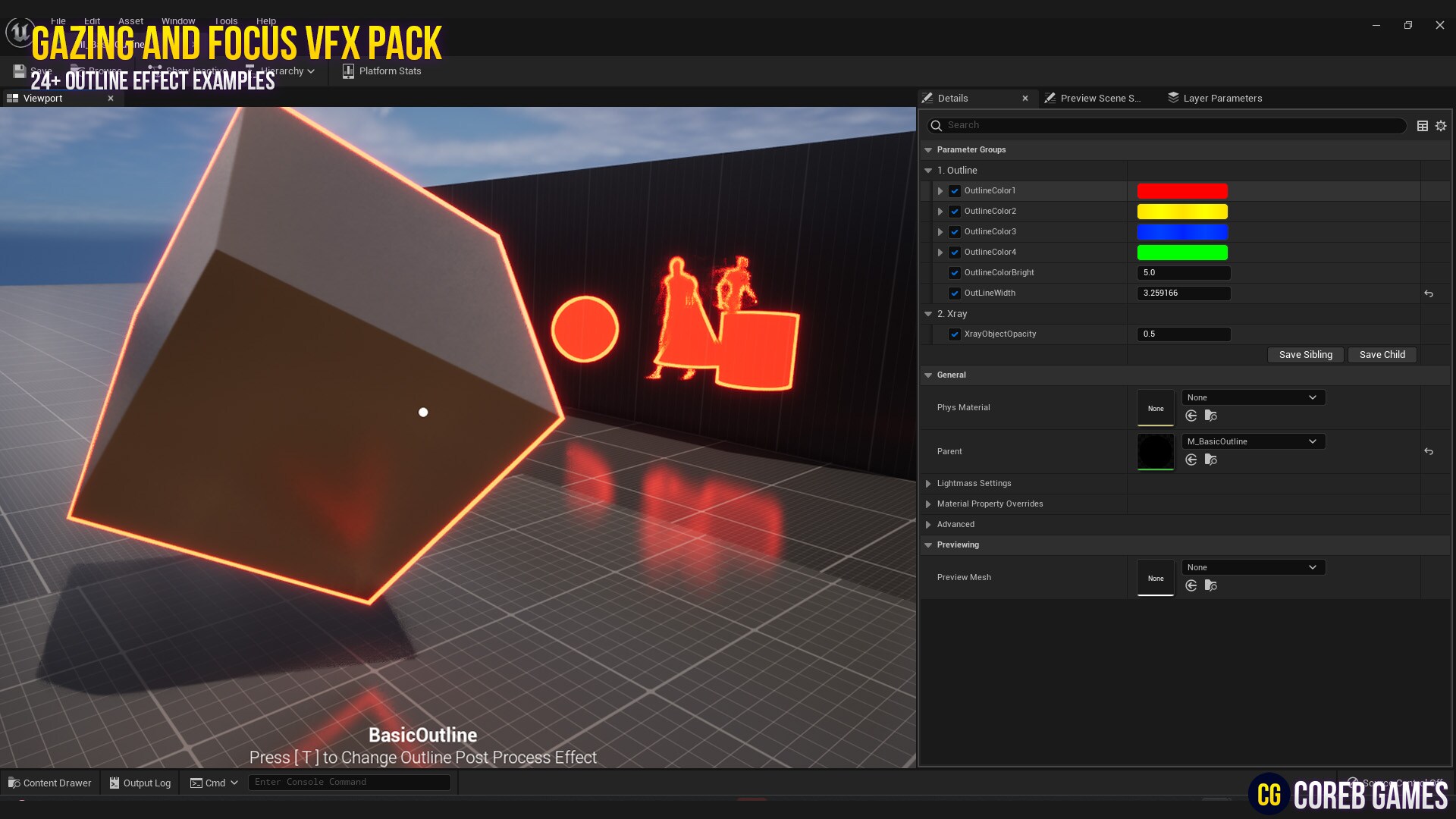The width and height of the screenshot is (1456, 819).
Task: Reset OutLineWidth with the revert arrow
Action: pyautogui.click(x=1429, y=293)
